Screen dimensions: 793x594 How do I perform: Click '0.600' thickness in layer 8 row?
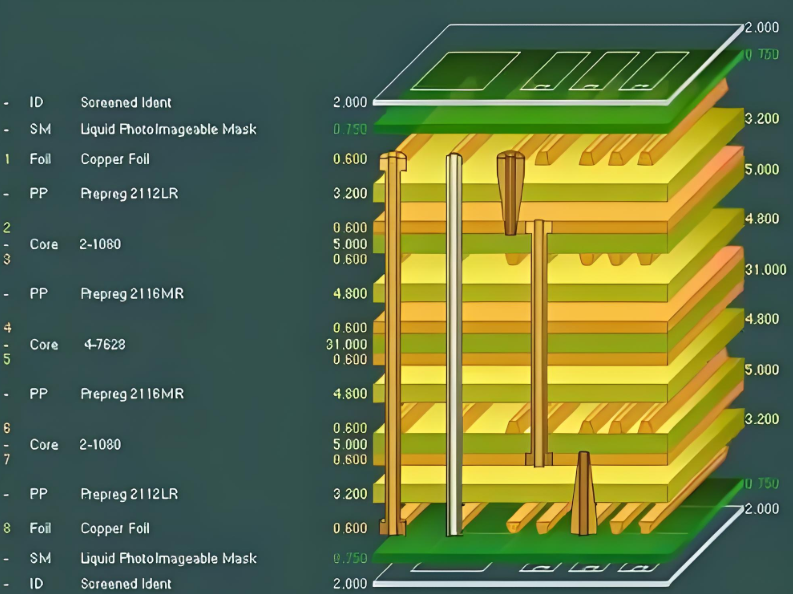click(350, 528)
